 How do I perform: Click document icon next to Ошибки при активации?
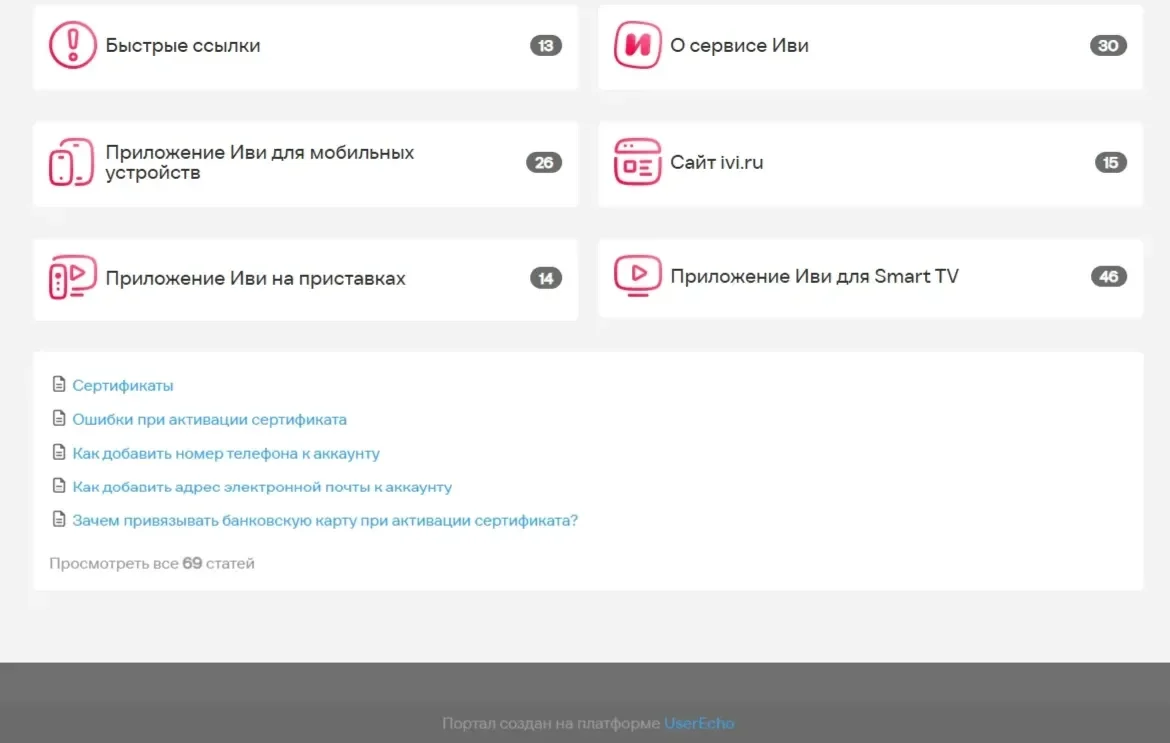point(59,418)
